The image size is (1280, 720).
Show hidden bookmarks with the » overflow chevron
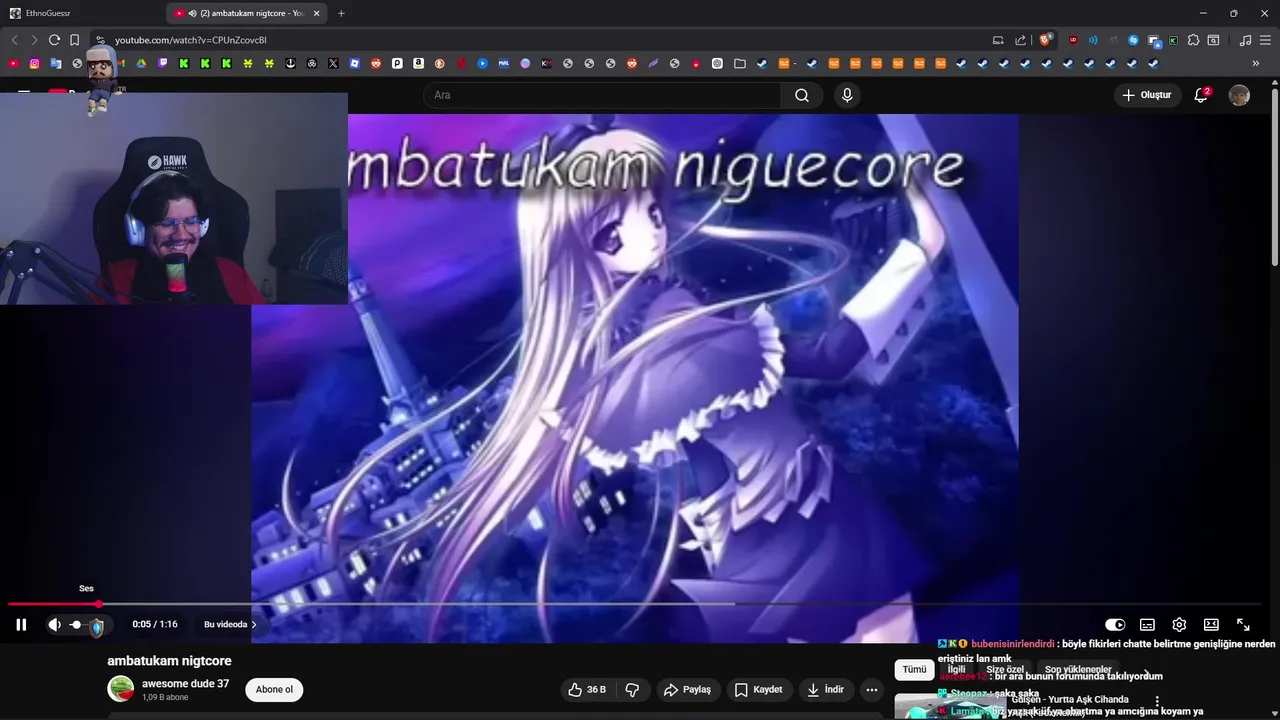pyautogui.click(x=1256, y=63)
